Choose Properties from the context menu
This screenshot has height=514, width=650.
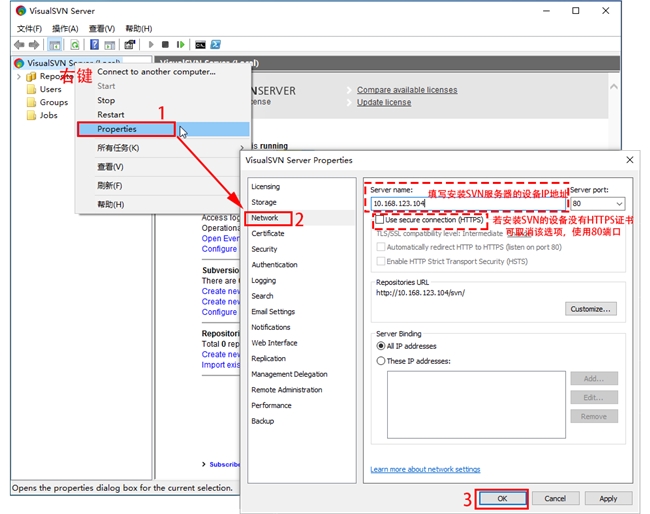pos(117,129)
